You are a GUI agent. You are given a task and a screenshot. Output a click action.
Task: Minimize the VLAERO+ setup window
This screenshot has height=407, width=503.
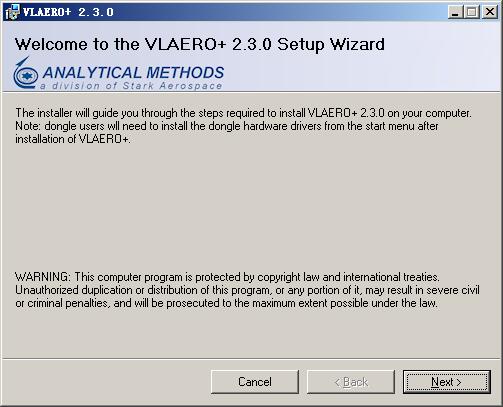455,12
